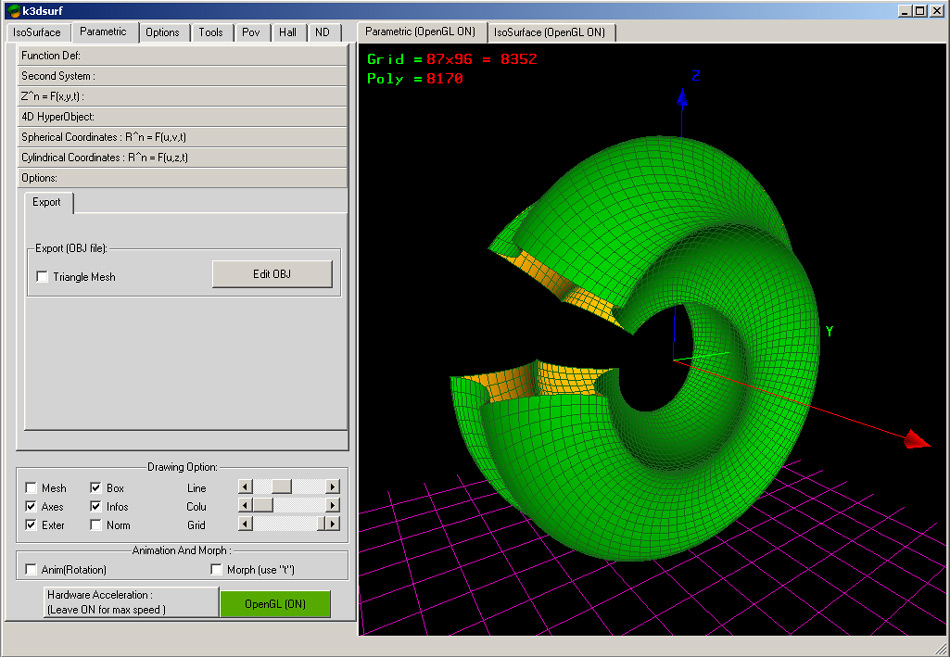Expand the Spherical Coordinates section
Image resolution: width=950 pixels, height=657 pixels.
click(182, 137)
